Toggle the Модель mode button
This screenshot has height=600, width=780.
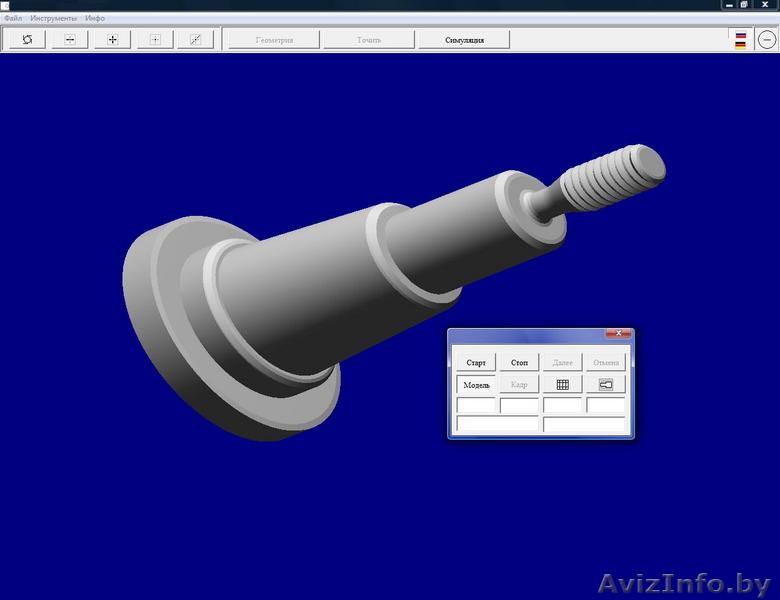pyautogui.click(x=476, y=384)
